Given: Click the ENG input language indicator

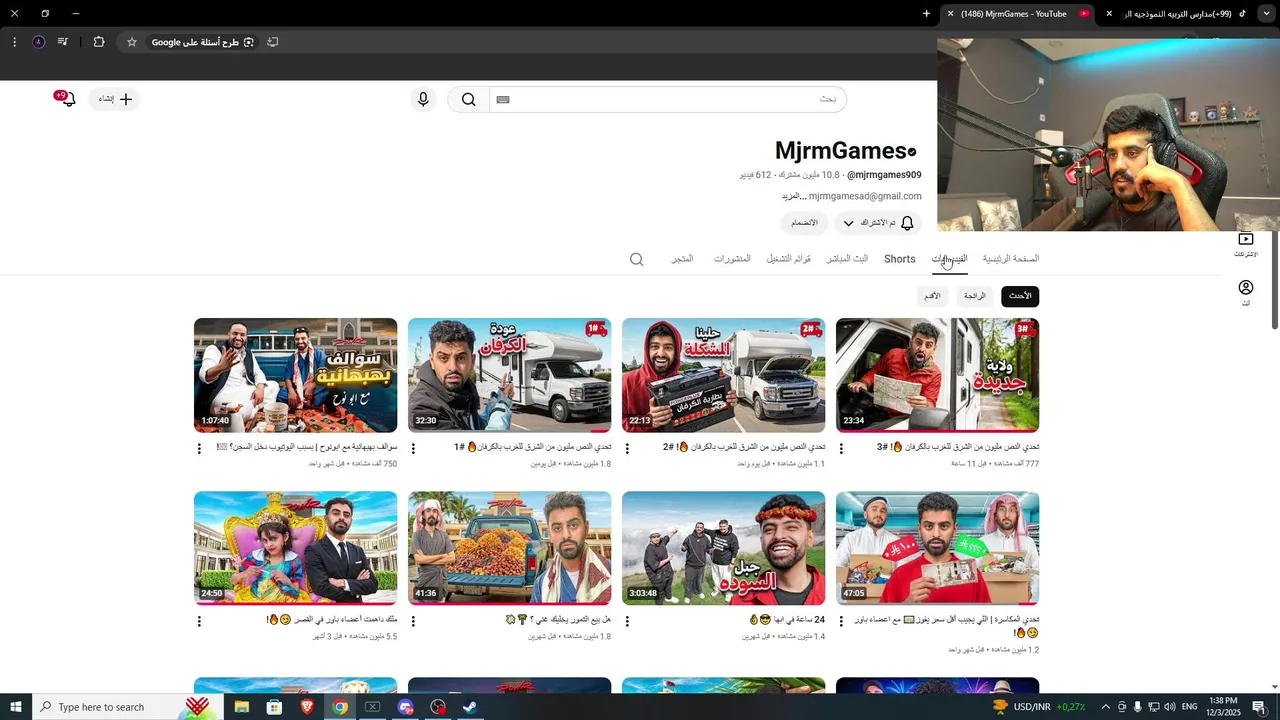Looking at the screenshot, I should click(1189, 707).
